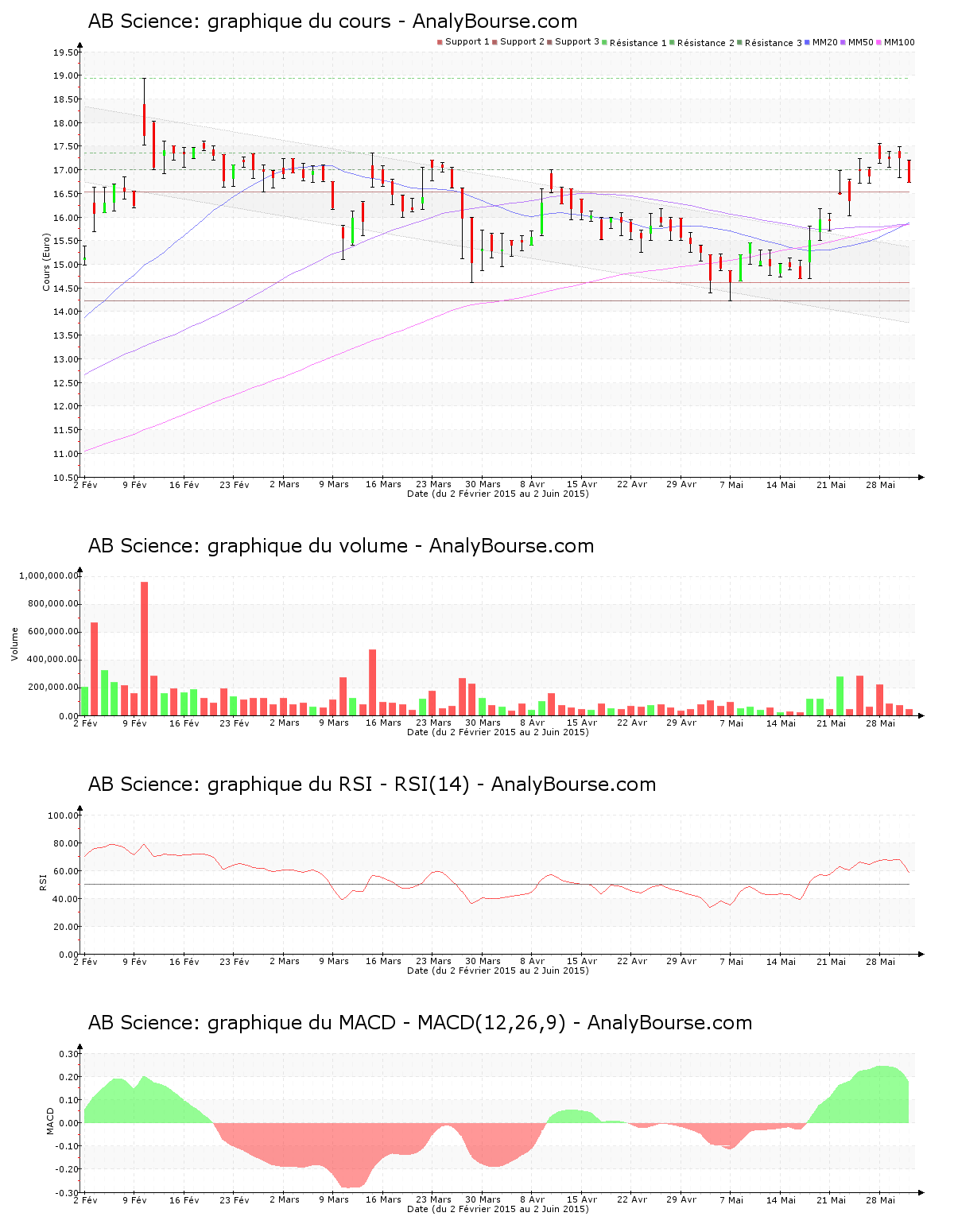Viewport: 954px width, 1232px height.
Task: Click the tallest red volume bar
Action: pos(144,649)
